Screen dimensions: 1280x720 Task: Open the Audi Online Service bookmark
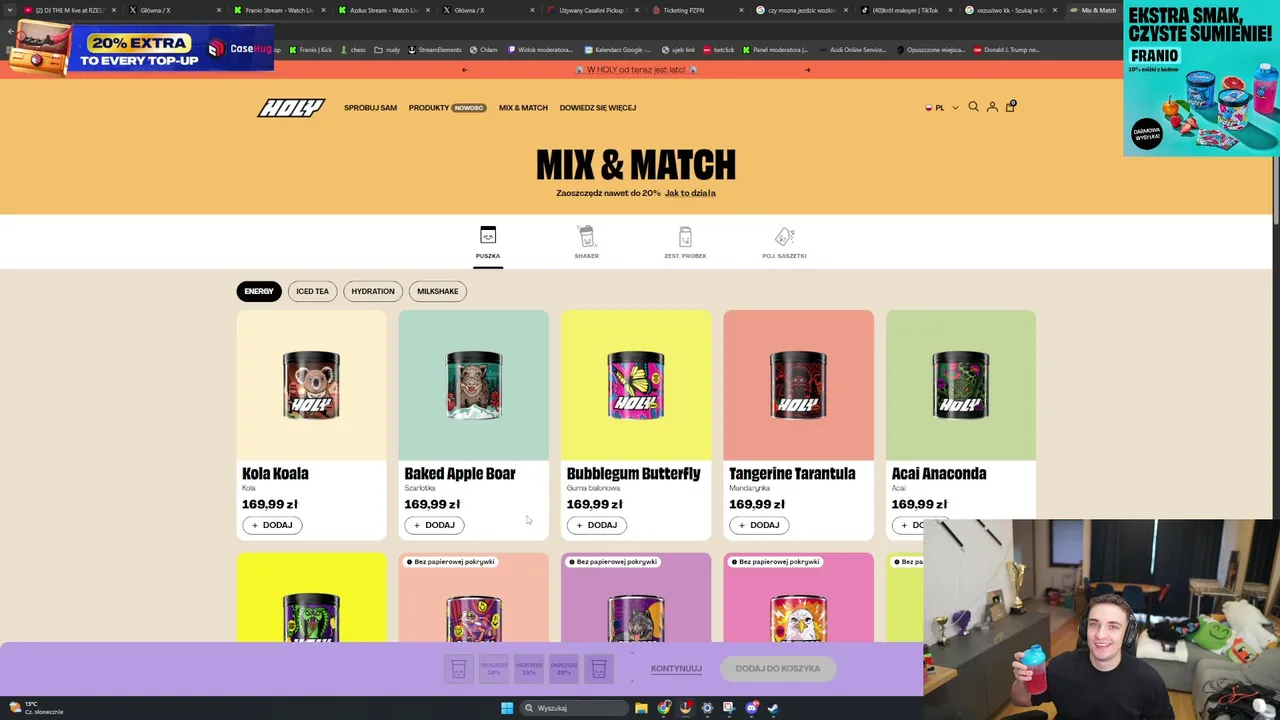[853, 49]
